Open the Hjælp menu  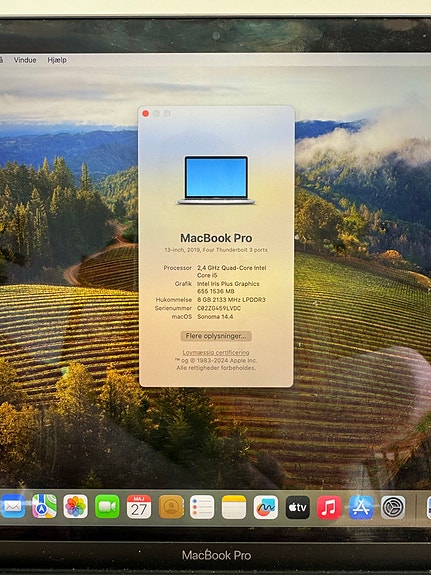[57, 60]
